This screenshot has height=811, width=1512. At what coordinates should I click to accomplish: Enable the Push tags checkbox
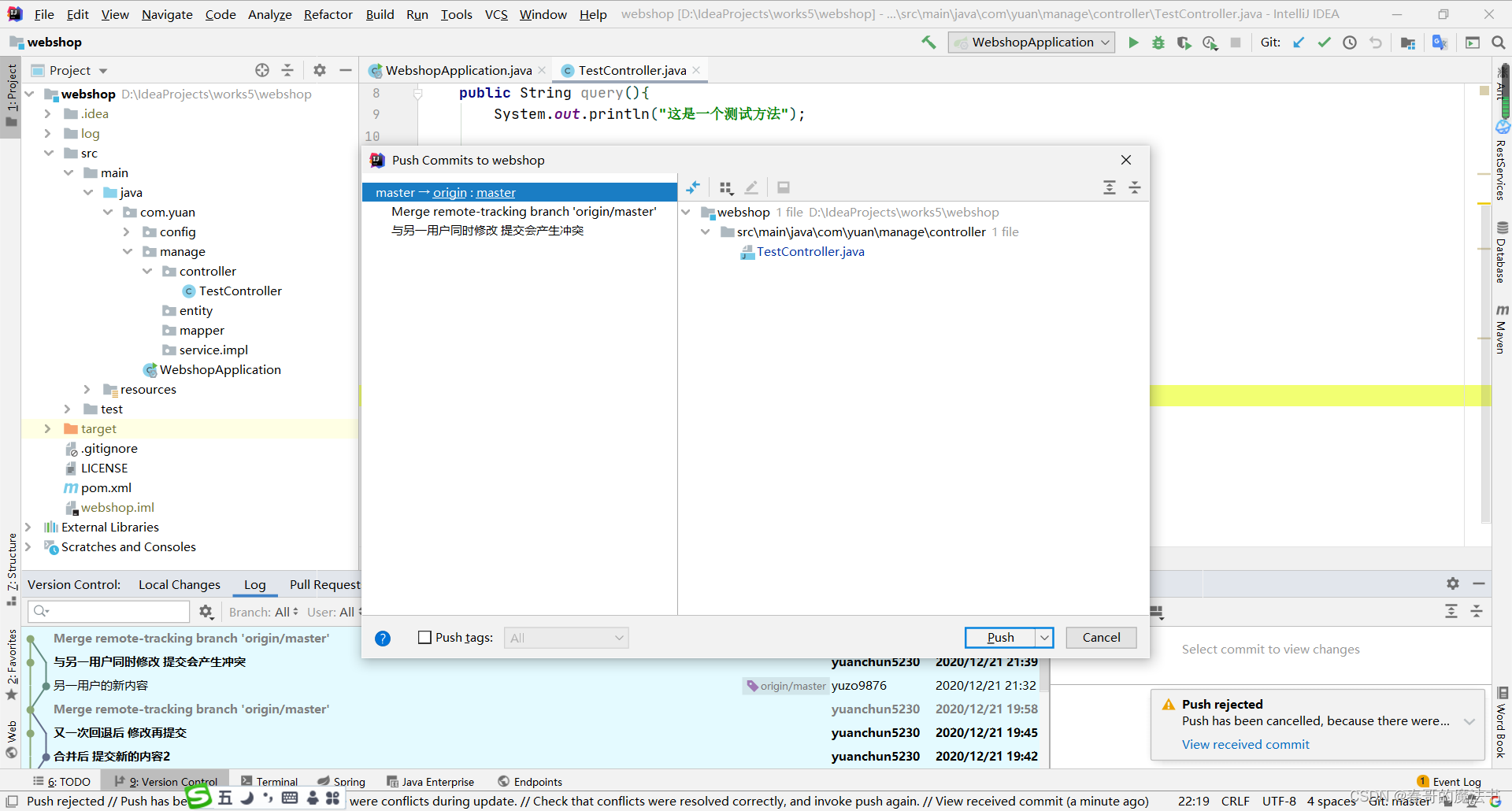(x=424, y=638)
